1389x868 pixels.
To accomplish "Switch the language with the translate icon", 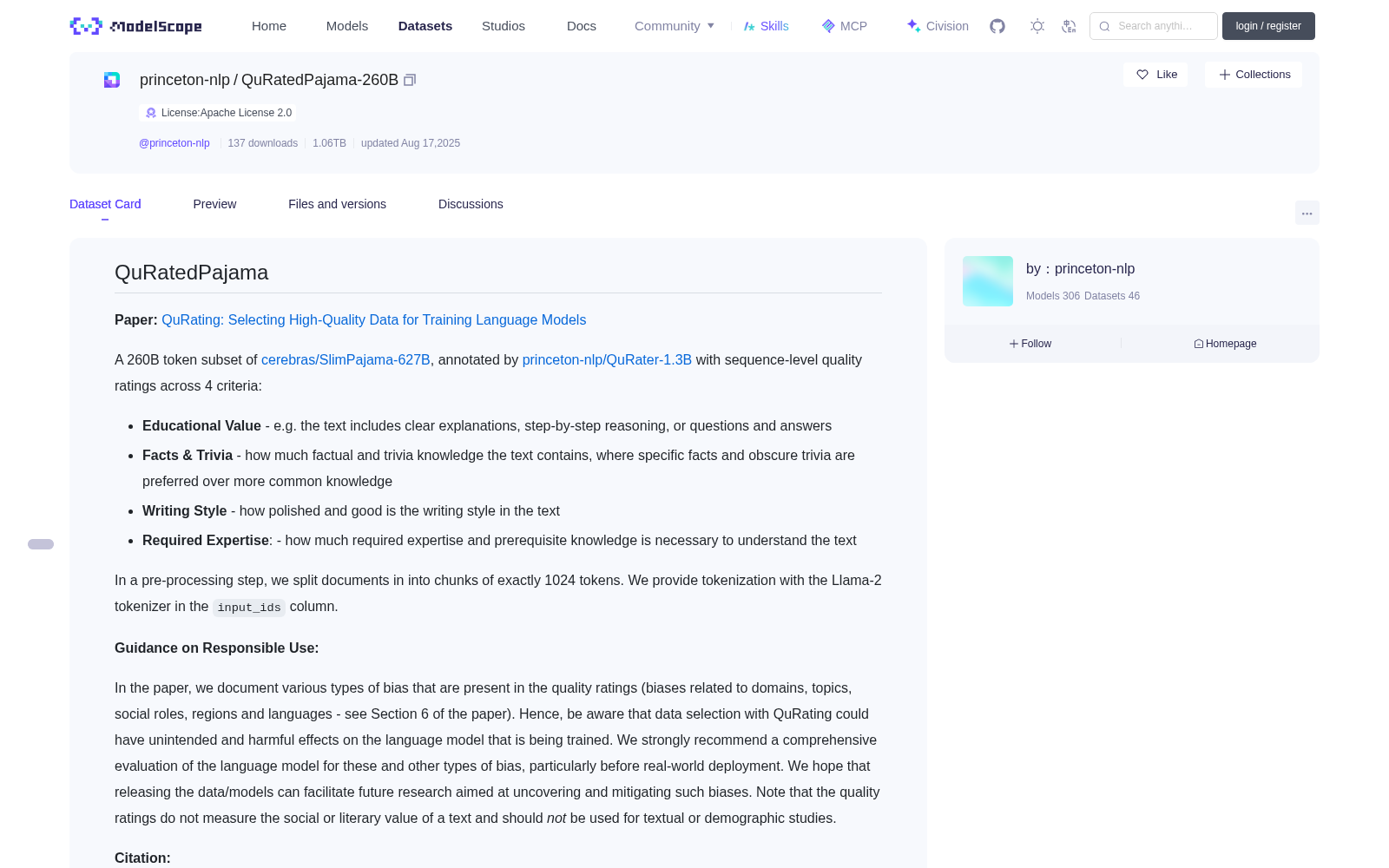I will (x=1069, y=26).
